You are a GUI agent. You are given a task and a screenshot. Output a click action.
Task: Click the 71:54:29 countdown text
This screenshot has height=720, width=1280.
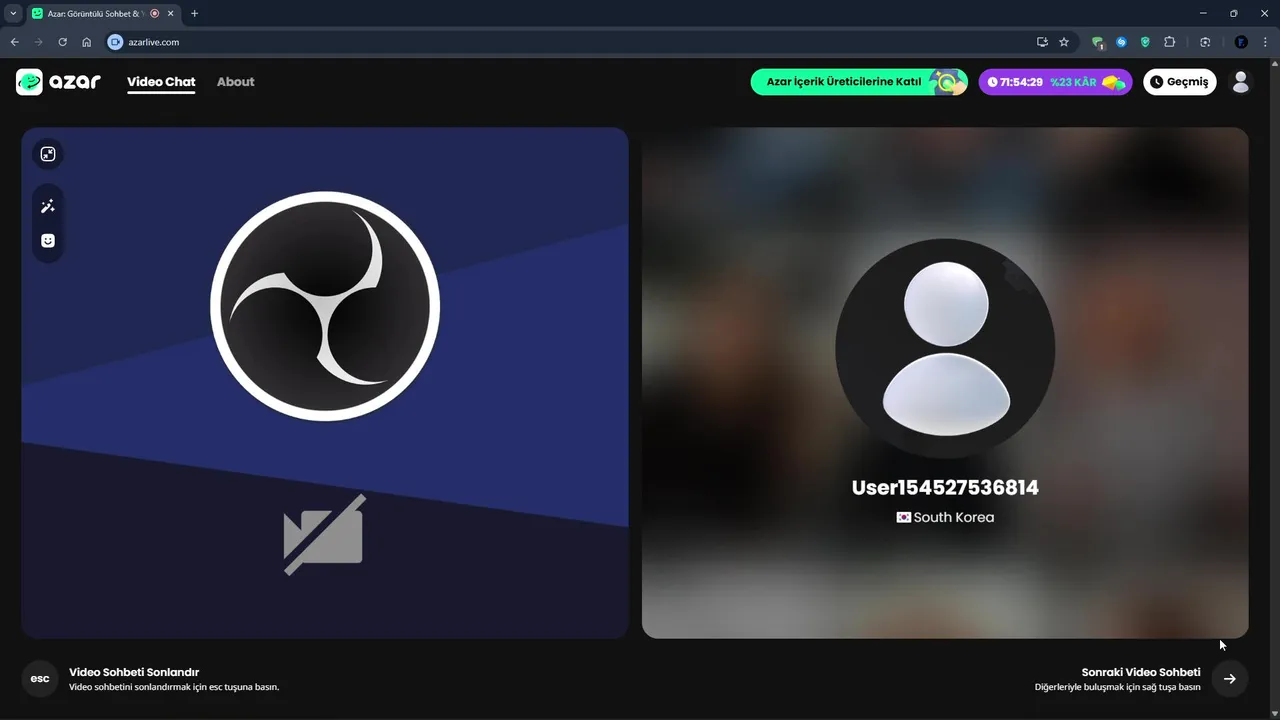(x=1021, y=82)
